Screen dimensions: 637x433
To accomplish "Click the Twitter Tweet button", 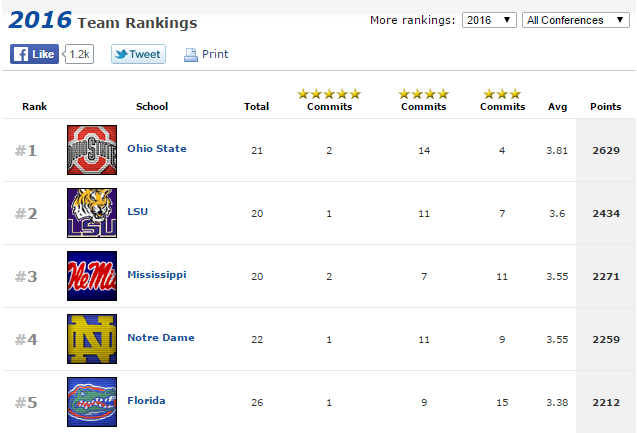I will coord(138,54).
